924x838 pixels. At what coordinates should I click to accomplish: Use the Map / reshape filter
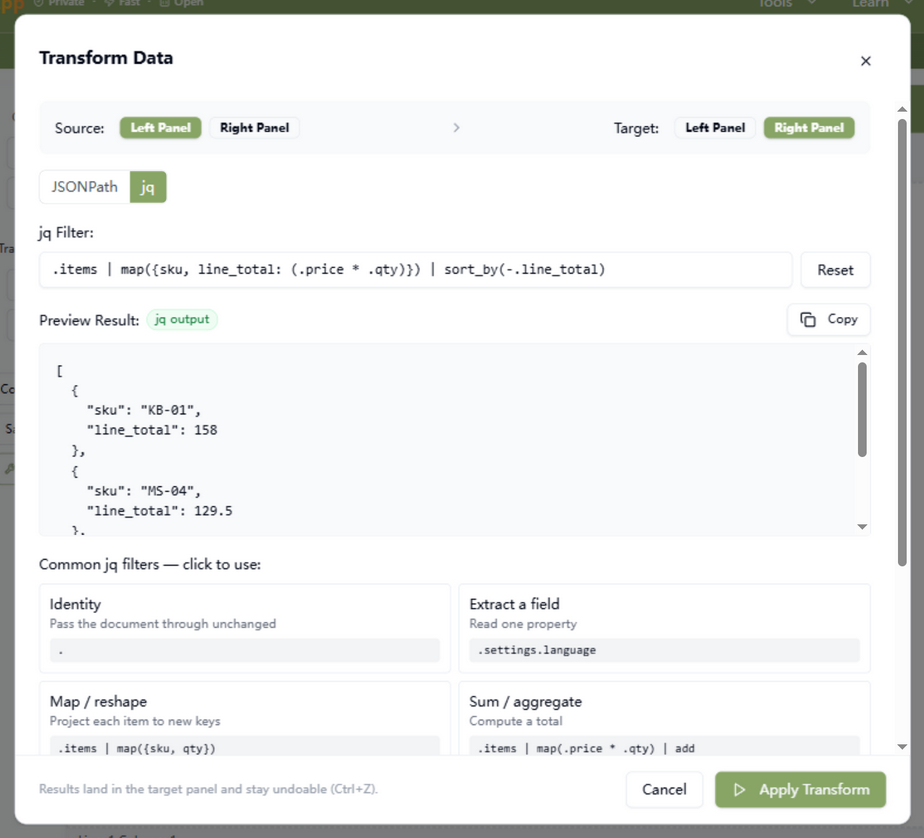coord(245,718)
